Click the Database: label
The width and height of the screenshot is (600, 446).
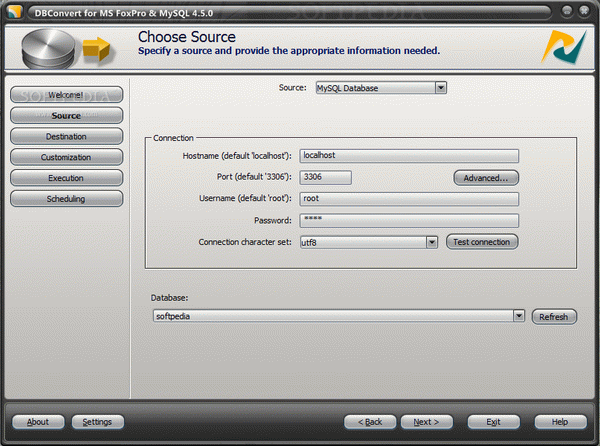pos(170,298)
